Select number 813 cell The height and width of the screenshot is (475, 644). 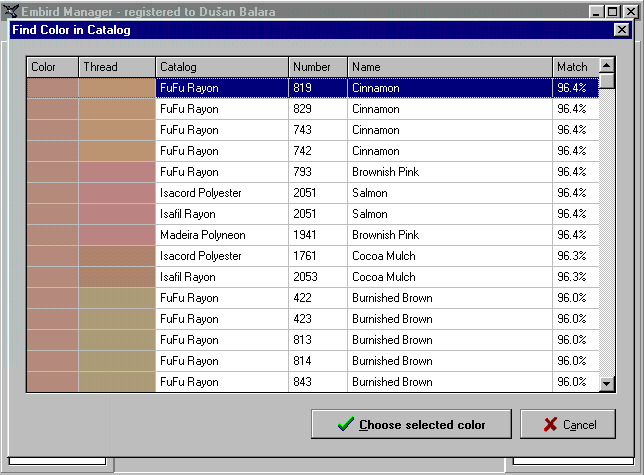coord(318,340)
